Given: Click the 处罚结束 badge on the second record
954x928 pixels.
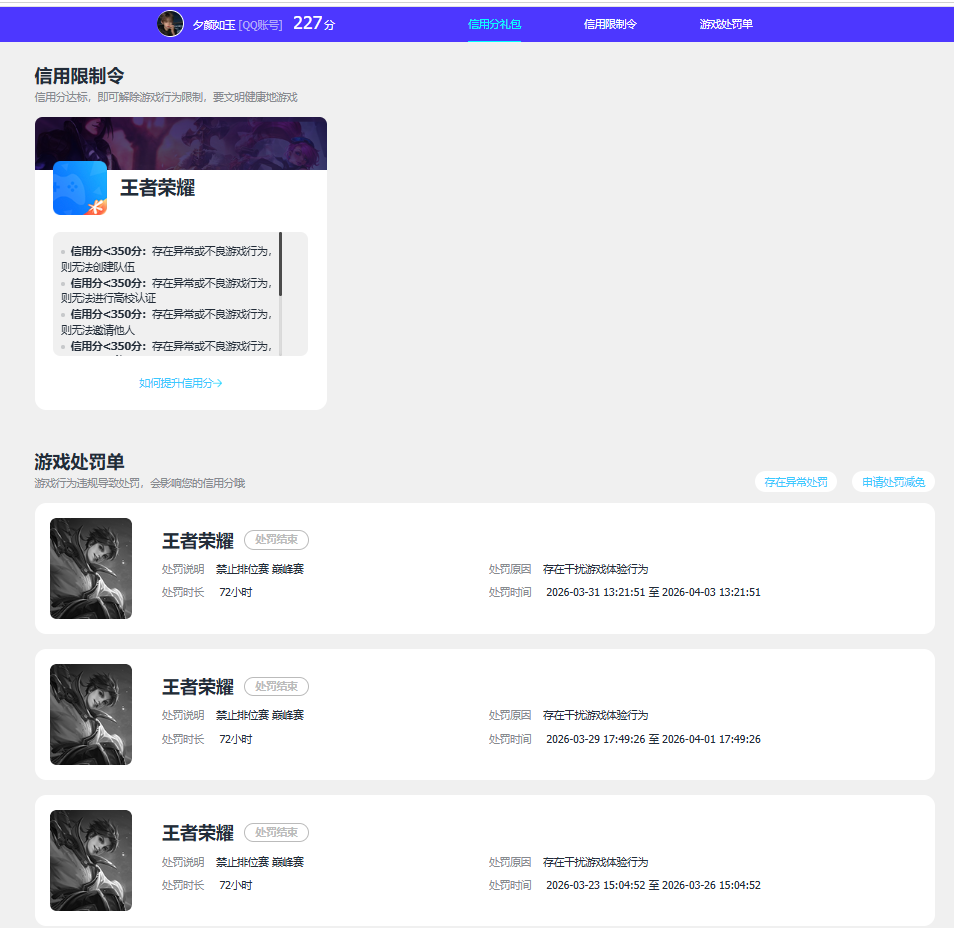Looking at the screenshot, I should click(x=275, y=686).
